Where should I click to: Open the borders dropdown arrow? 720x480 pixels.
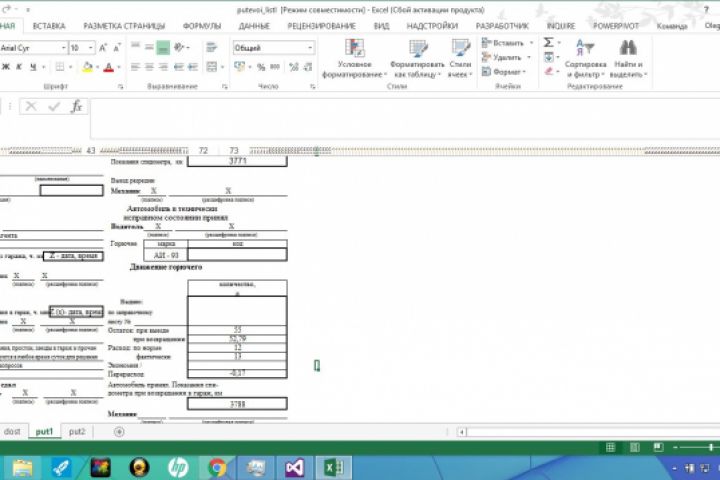[x=70, y=68]
